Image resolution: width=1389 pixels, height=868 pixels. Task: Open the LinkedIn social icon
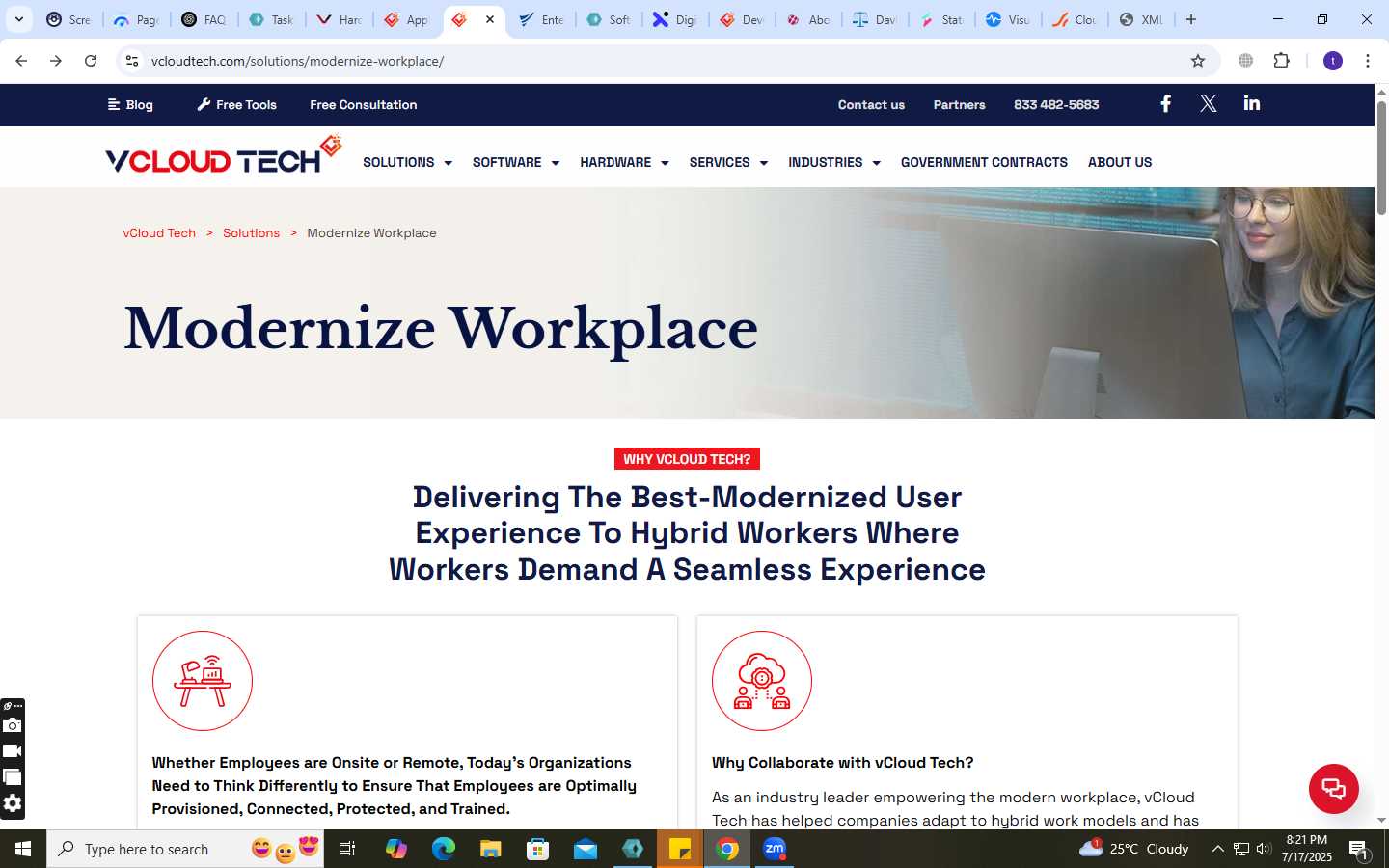[x=1252, y=103]
